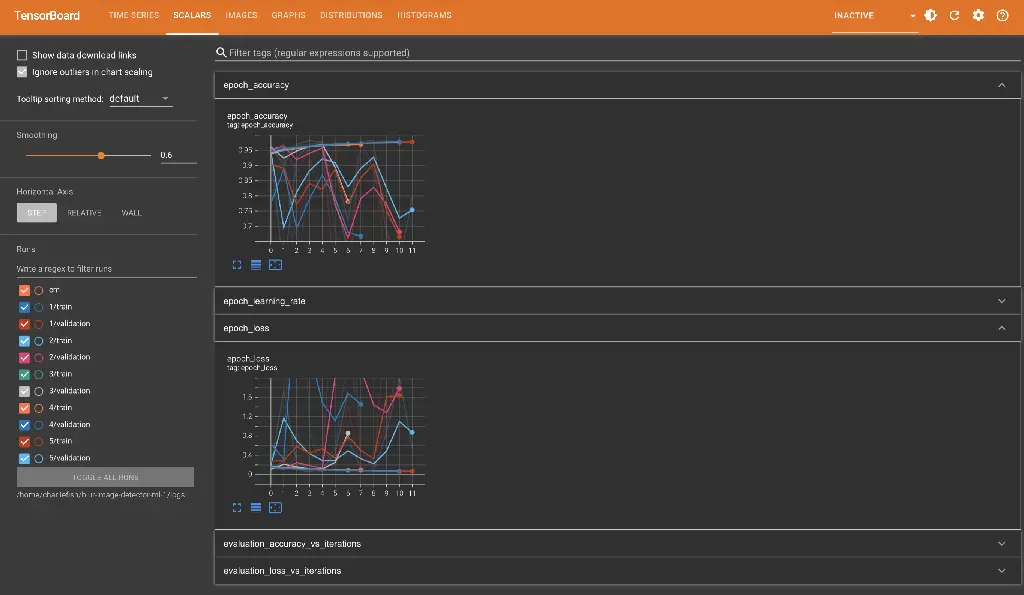Open the INACTIVE plugins dropdown
The image size is (1024, 595).
click(x=875, y=16)
